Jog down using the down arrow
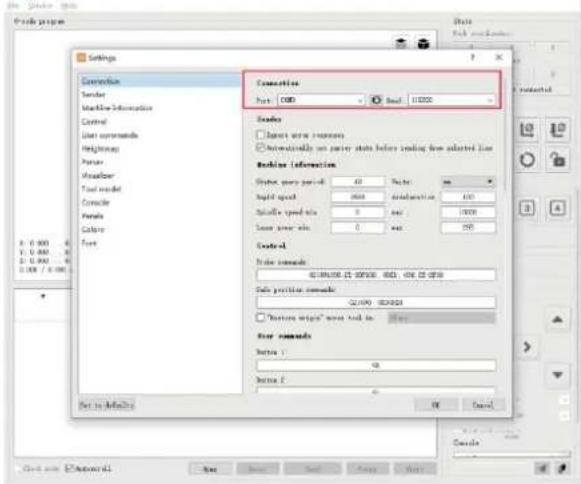The width and height of the screenshot is (581, 484). (x=558, y=375)
